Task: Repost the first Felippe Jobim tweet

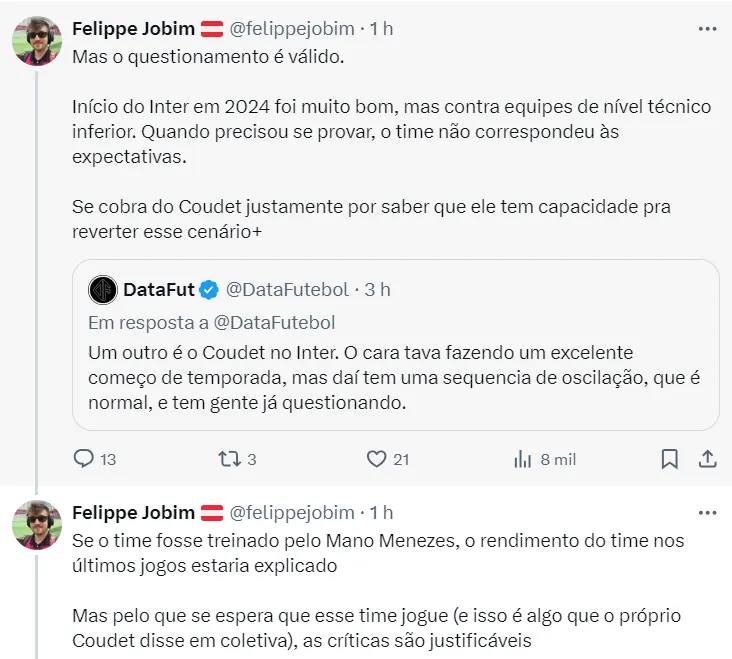Action: (227, 459)
